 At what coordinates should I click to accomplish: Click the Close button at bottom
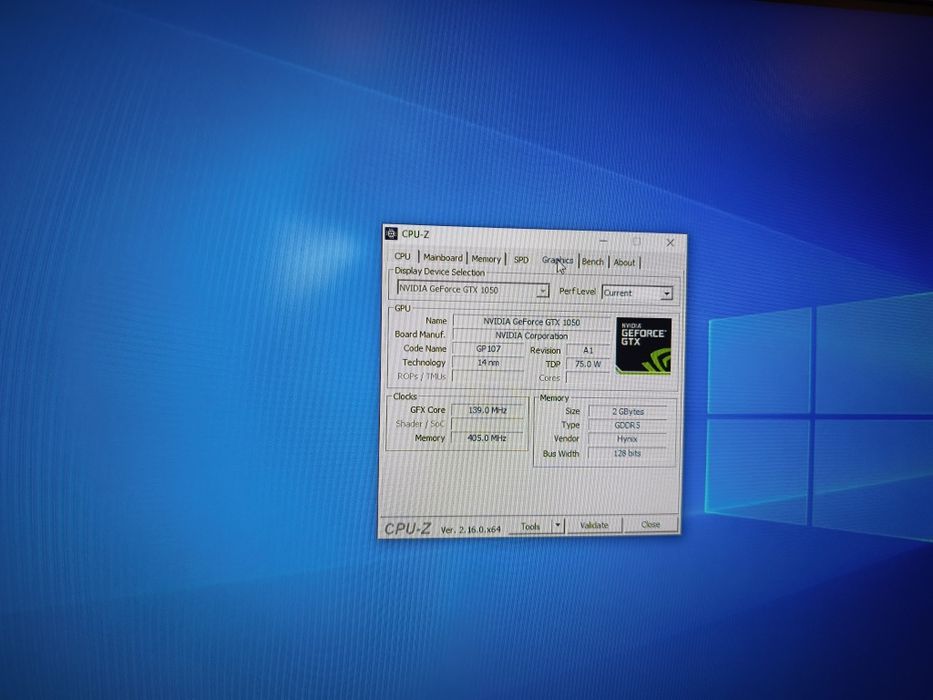point(650,524)
